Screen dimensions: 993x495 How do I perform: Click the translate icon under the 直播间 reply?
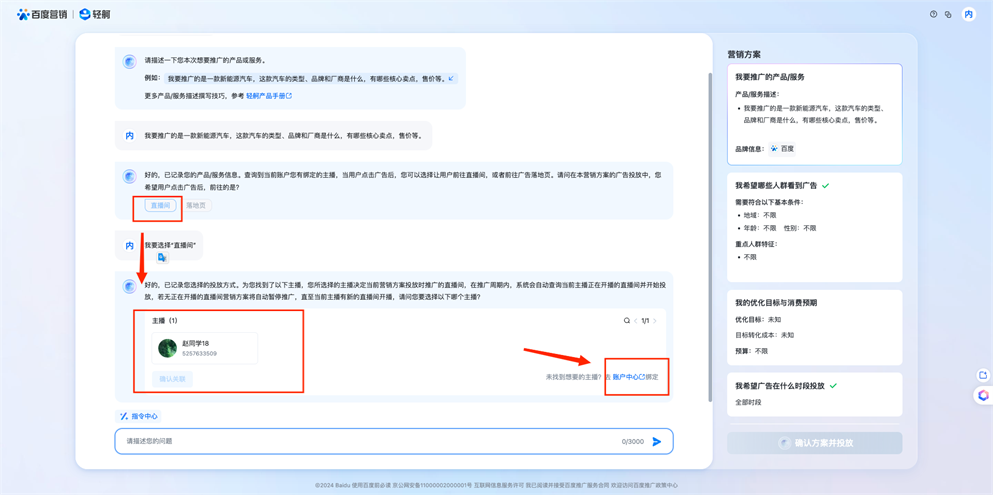(x=162, y=258)
